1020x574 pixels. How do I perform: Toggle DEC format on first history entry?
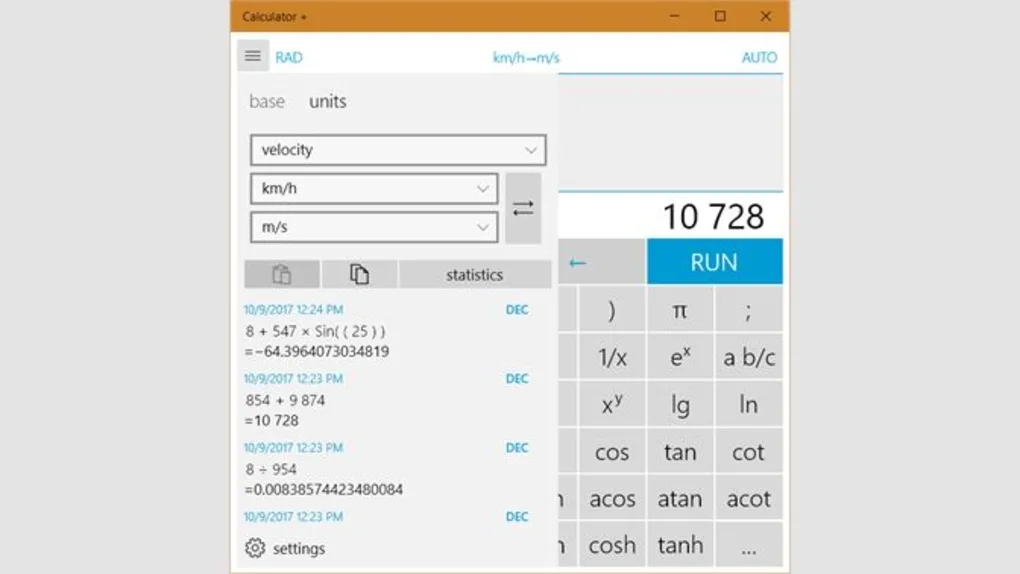coord(516,310)
